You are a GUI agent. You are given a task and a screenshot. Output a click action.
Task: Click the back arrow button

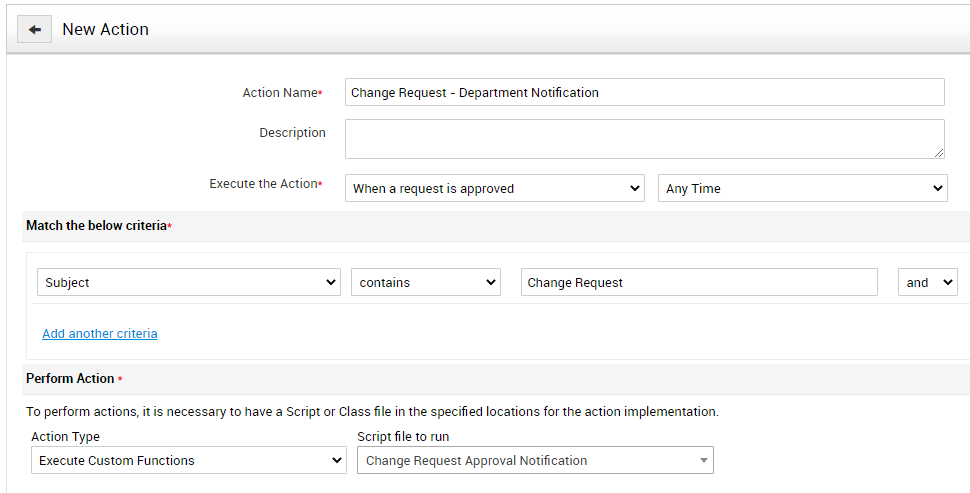(34, 29)
